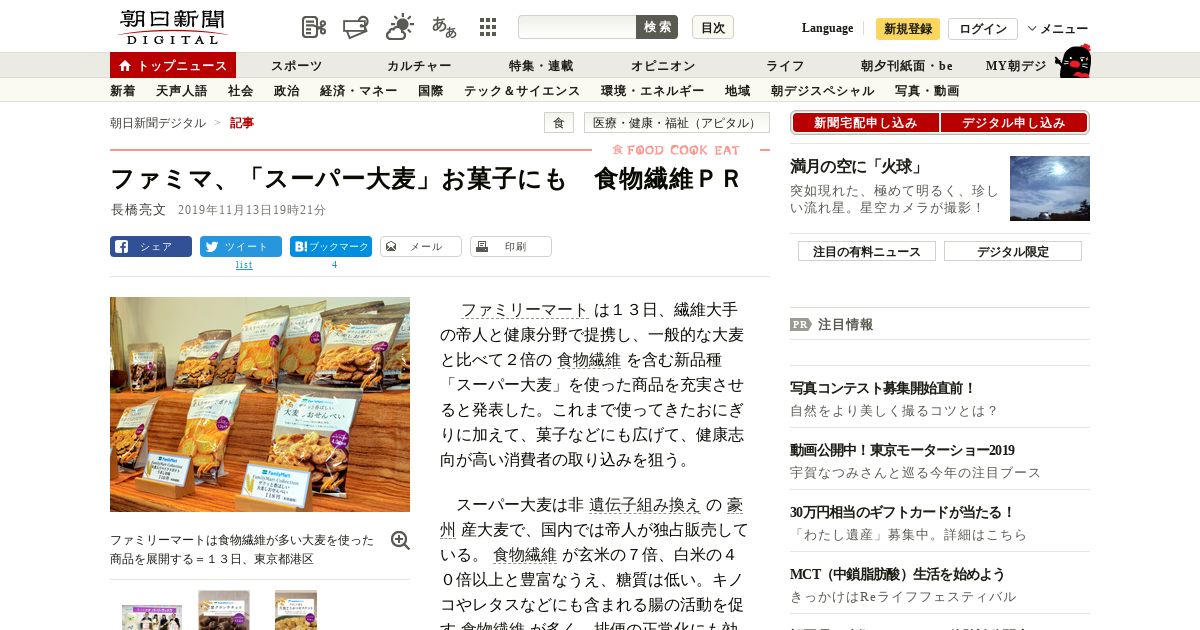Viewport: 1200px width, 630px height.
Task: Click 新聞宅配申し込み button
Action: [x=865, y=122]
